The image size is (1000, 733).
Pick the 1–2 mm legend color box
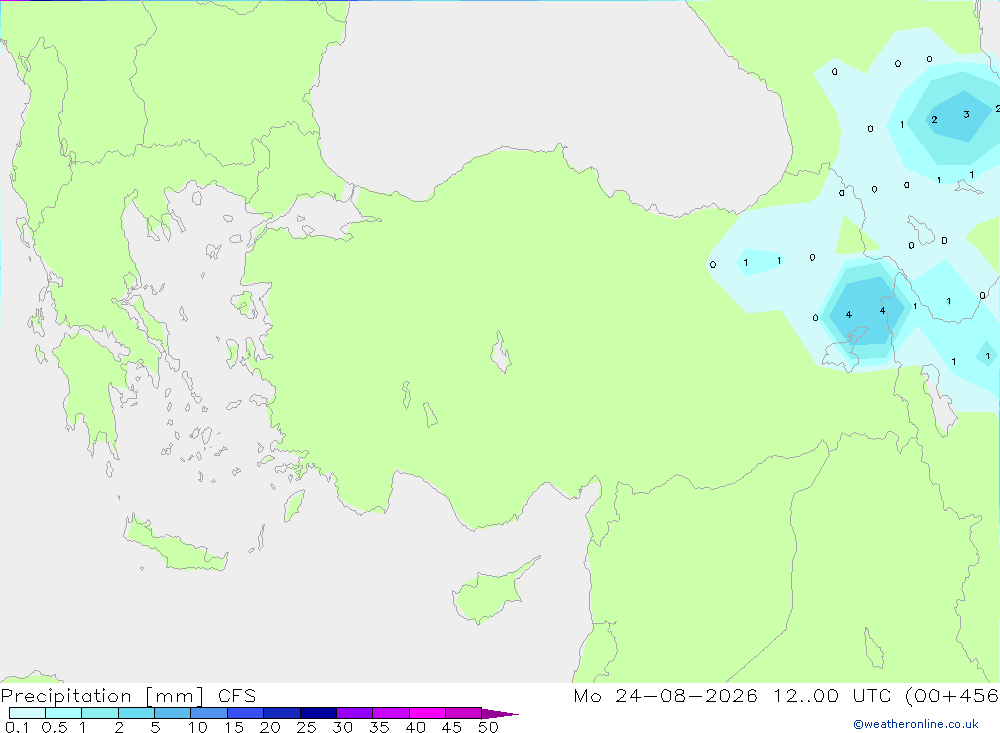pyautogui.click(x=99, y=713)
